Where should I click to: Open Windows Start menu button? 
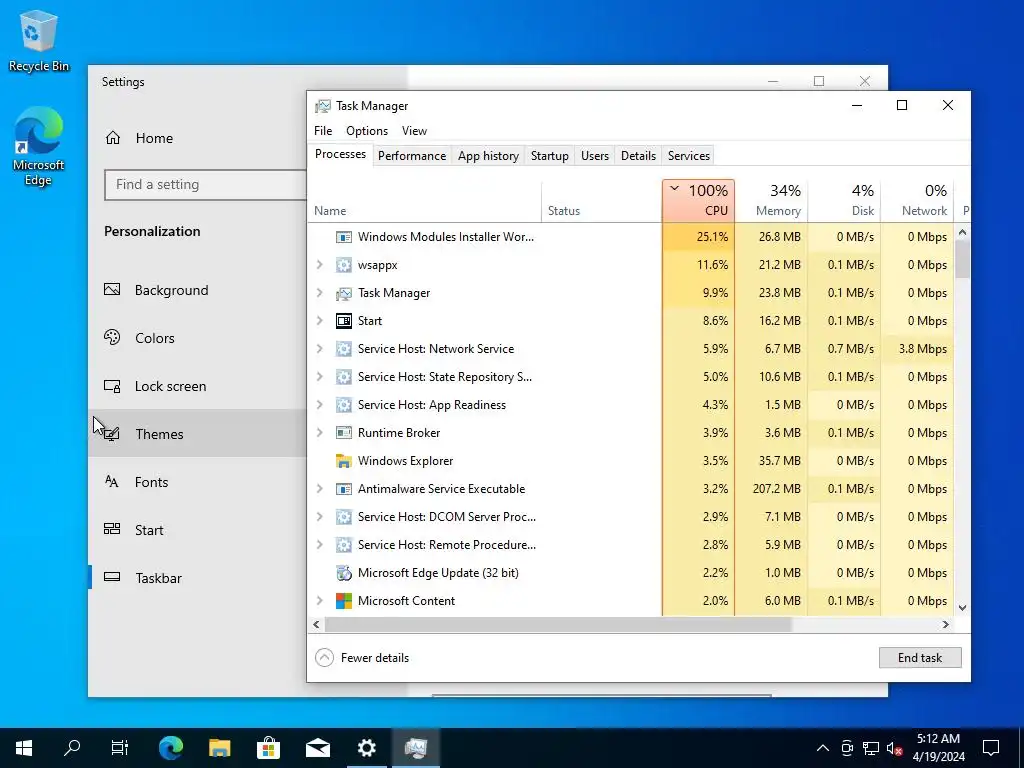tap(24, 748)
